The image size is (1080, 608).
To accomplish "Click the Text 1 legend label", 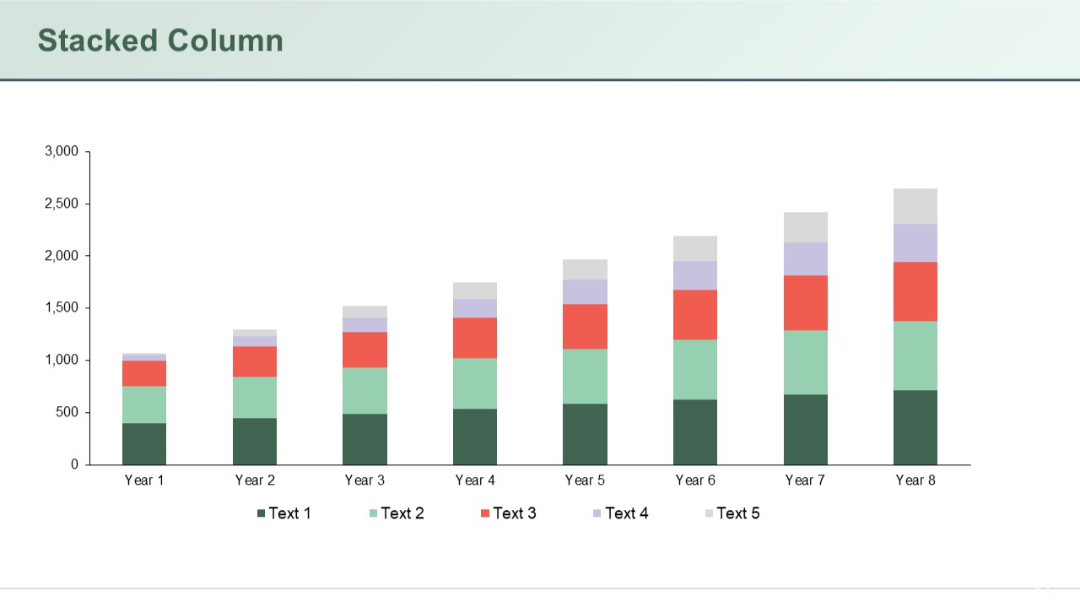I will (290, 513).
